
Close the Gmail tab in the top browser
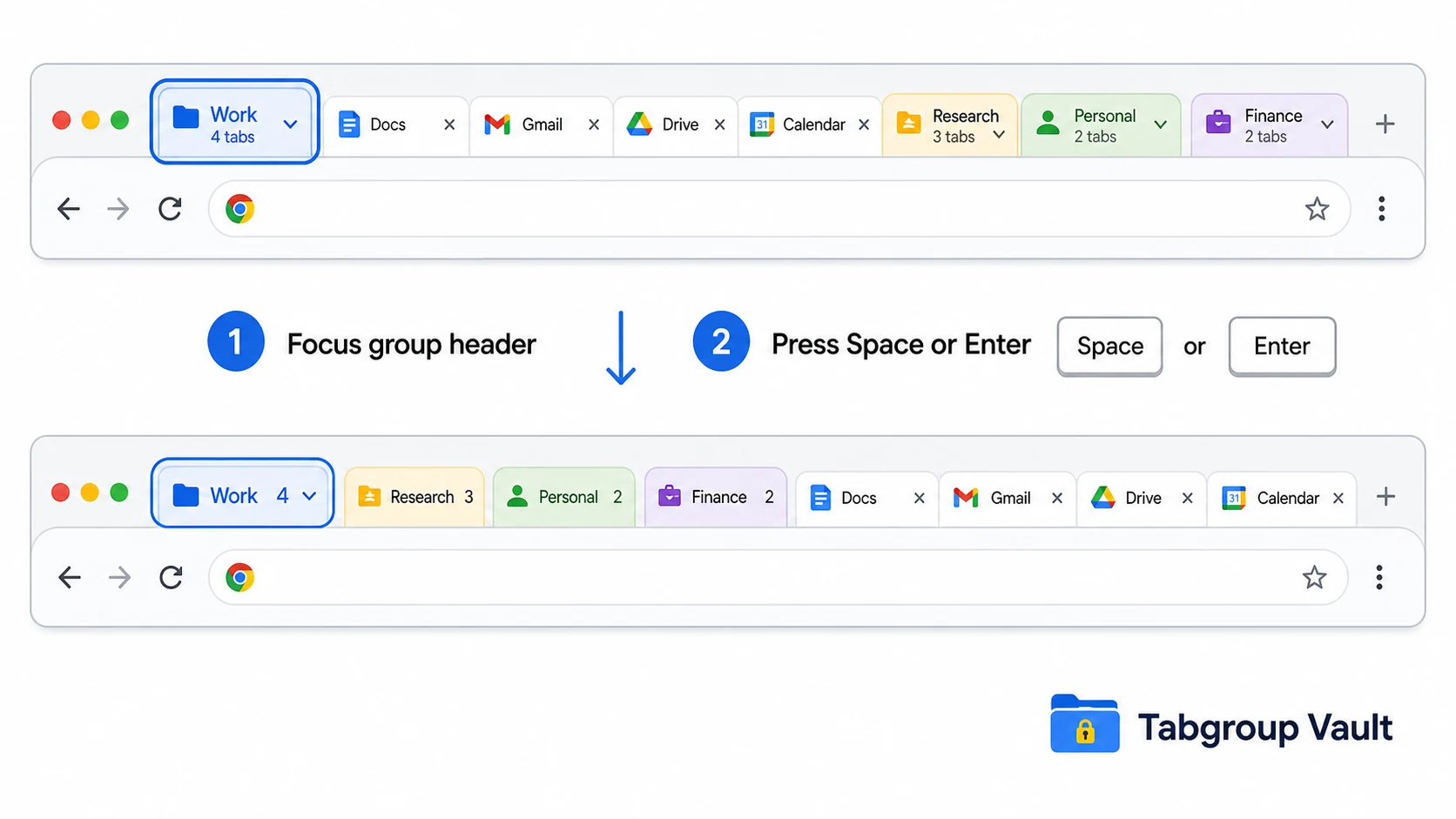click(x=594, y=124)
